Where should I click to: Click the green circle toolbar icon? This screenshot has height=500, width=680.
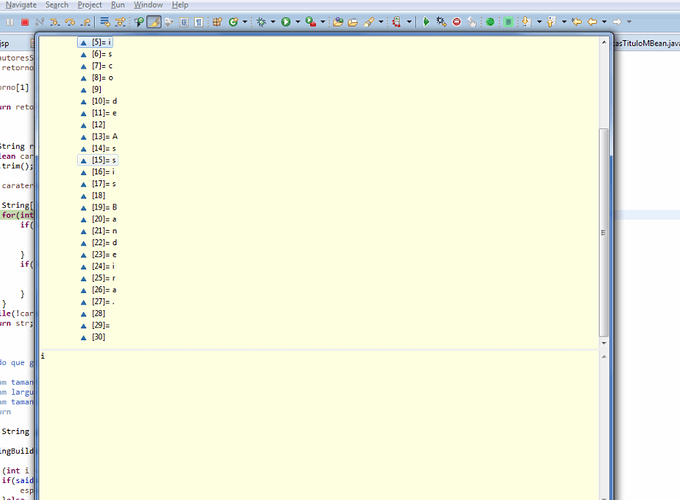(490, 22)
